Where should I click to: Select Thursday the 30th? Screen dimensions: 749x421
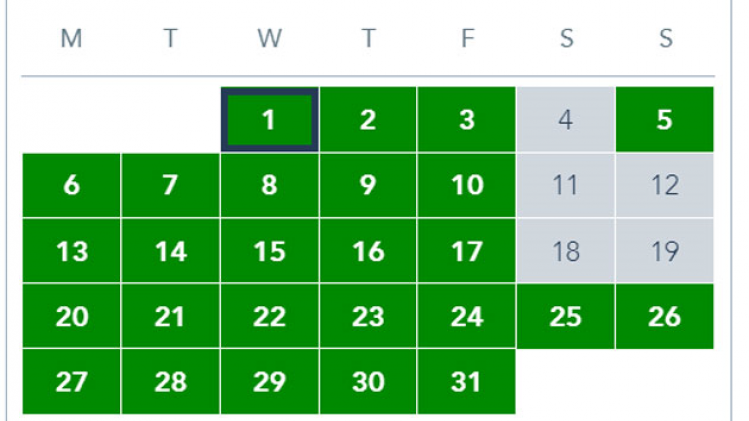pos(368,382)
